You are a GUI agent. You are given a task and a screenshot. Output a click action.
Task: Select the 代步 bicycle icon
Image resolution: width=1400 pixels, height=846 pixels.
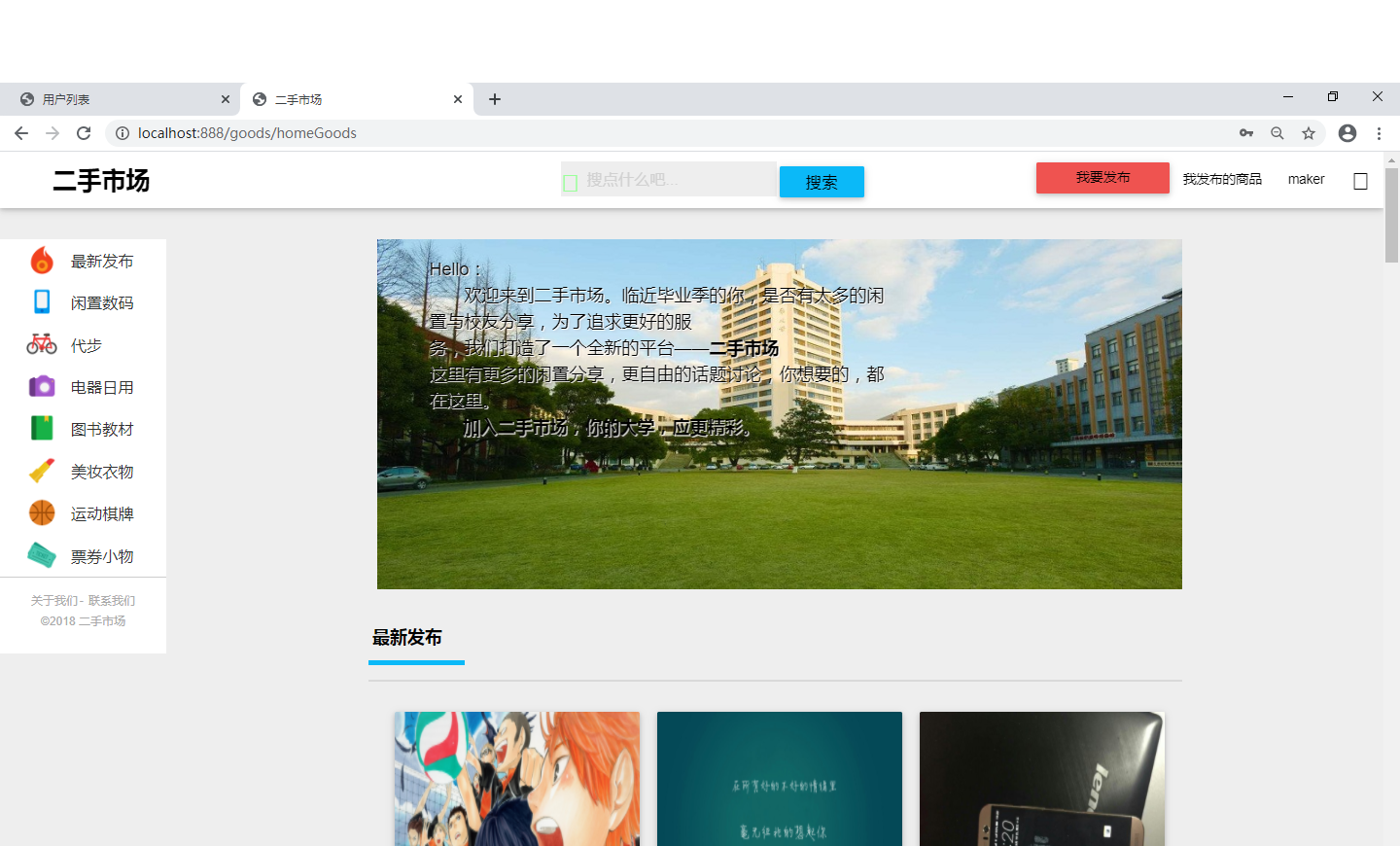(41, 344)
